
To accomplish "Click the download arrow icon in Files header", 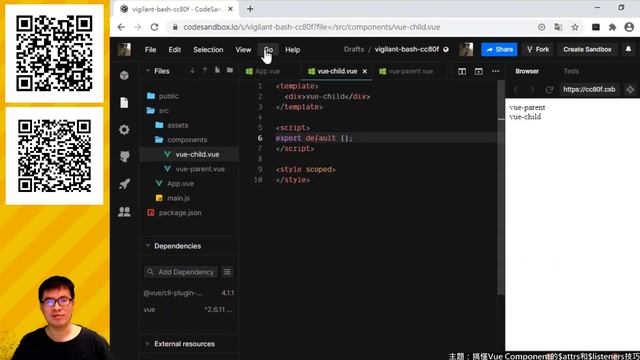I will point(192,71).
